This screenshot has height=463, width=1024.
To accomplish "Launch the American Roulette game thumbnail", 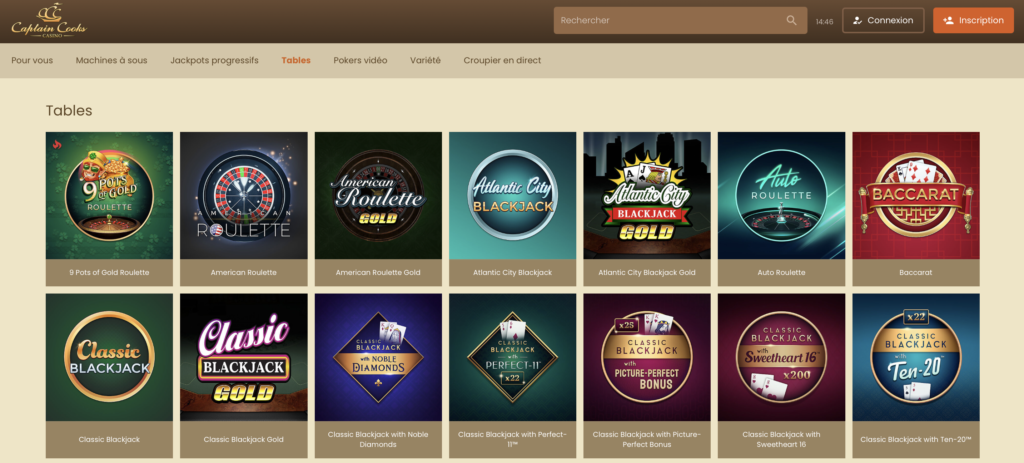I will [x=244, y=195].
